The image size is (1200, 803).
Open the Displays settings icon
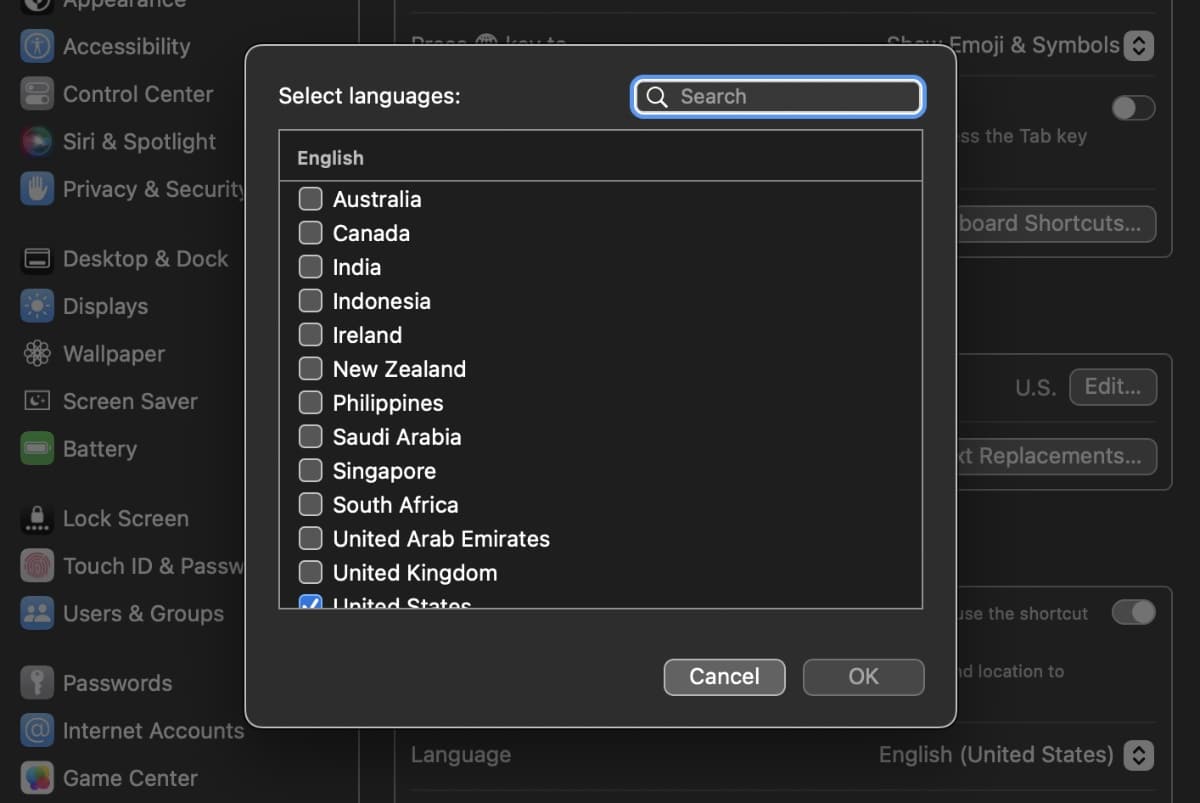[37, 306]
